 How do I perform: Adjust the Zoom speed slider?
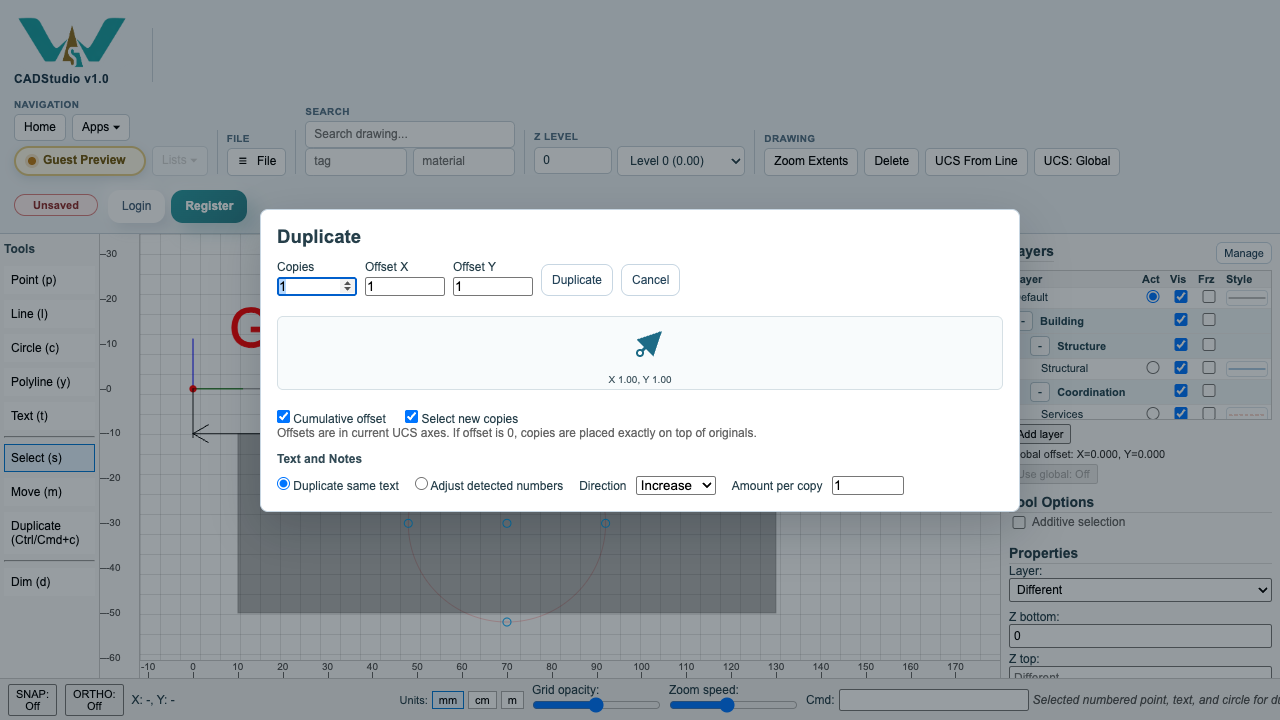click(x=733, y=705)
